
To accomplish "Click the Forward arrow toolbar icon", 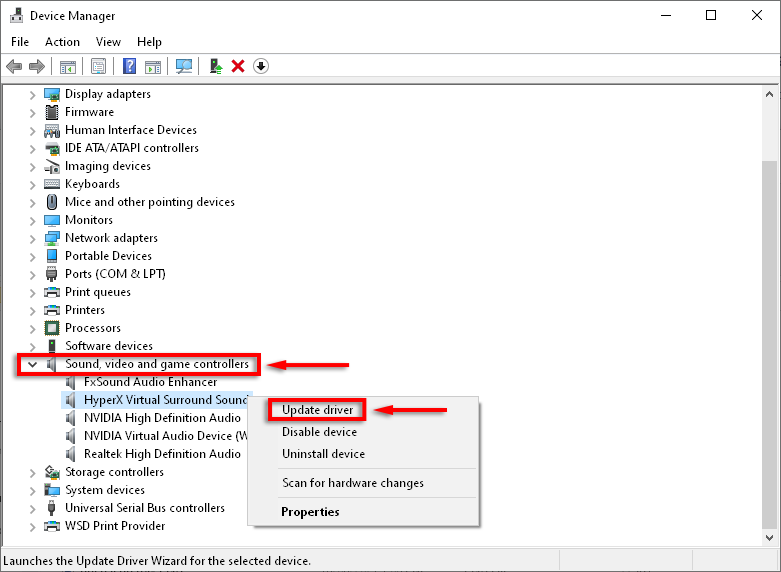I will [x=37, y=66].
